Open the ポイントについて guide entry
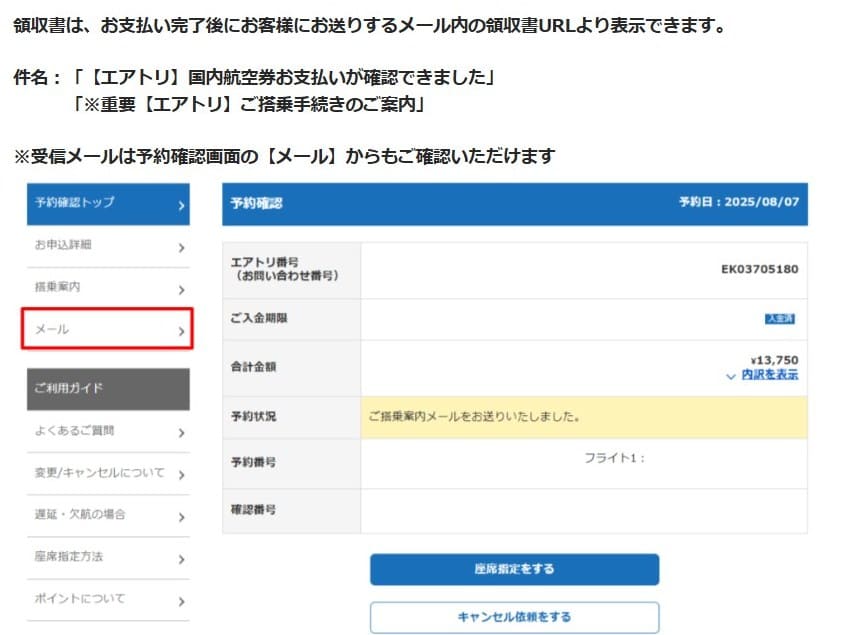This screenshot has width=862, height=635. [x=105, y=599]
